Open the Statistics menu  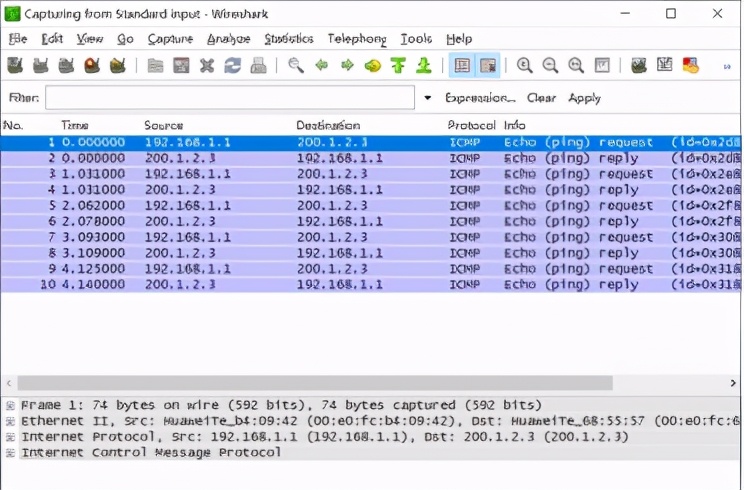point(288,39)
